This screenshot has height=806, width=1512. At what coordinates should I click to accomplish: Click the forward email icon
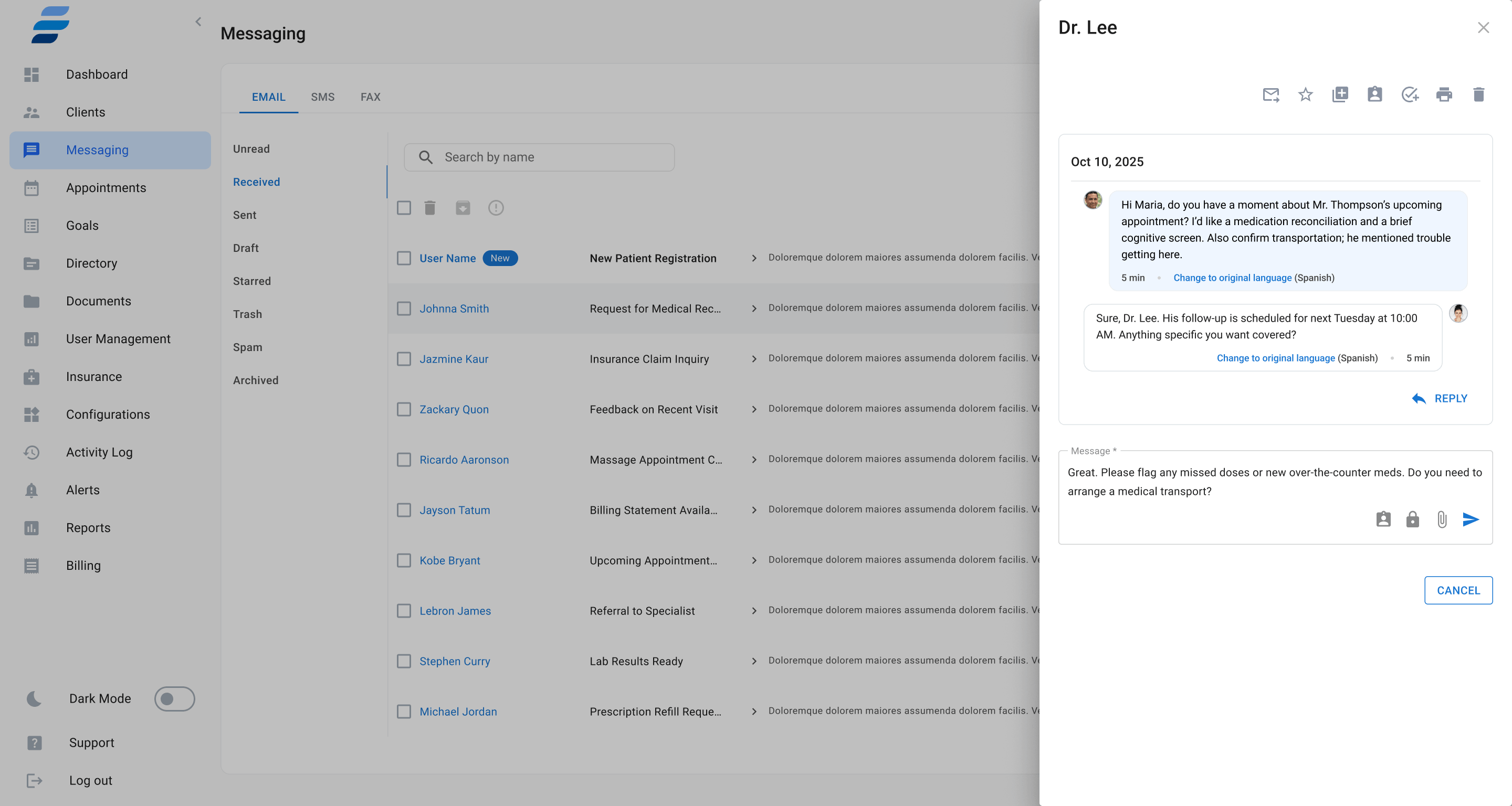[x=1270, y=94]
